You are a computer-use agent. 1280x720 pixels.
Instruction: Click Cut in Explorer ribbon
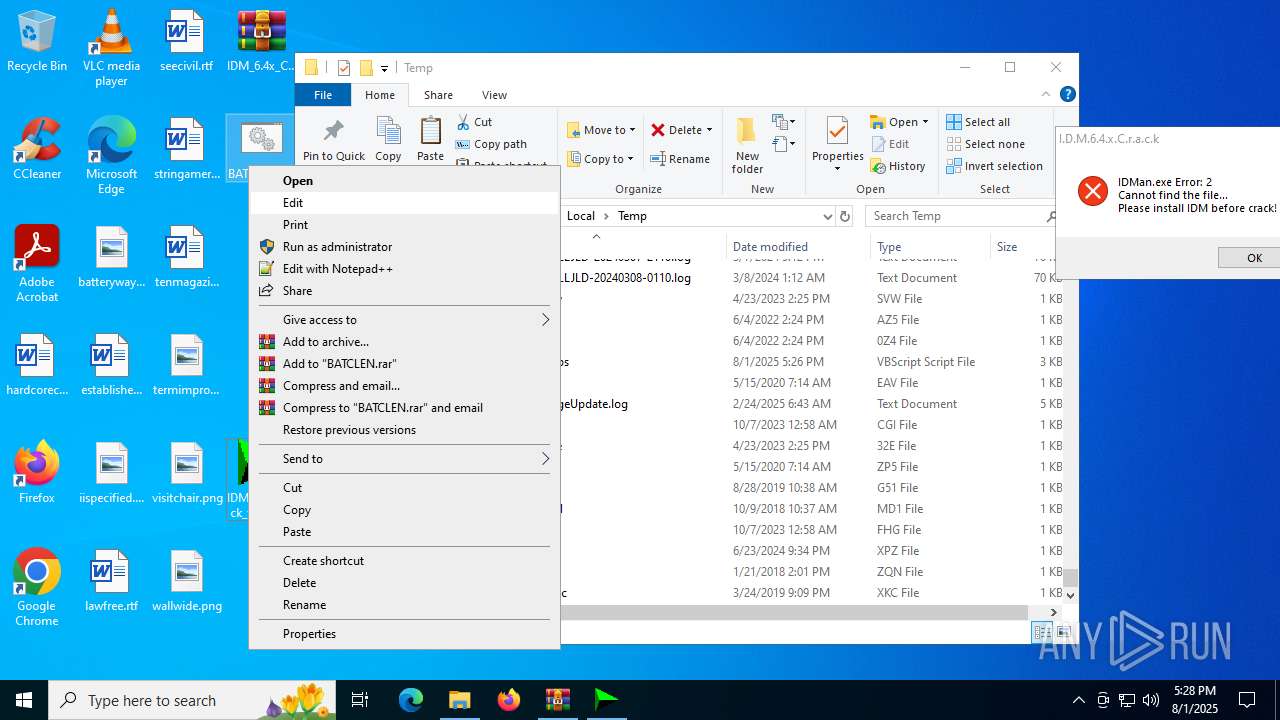pyautogui.click(x=474, y=122)
